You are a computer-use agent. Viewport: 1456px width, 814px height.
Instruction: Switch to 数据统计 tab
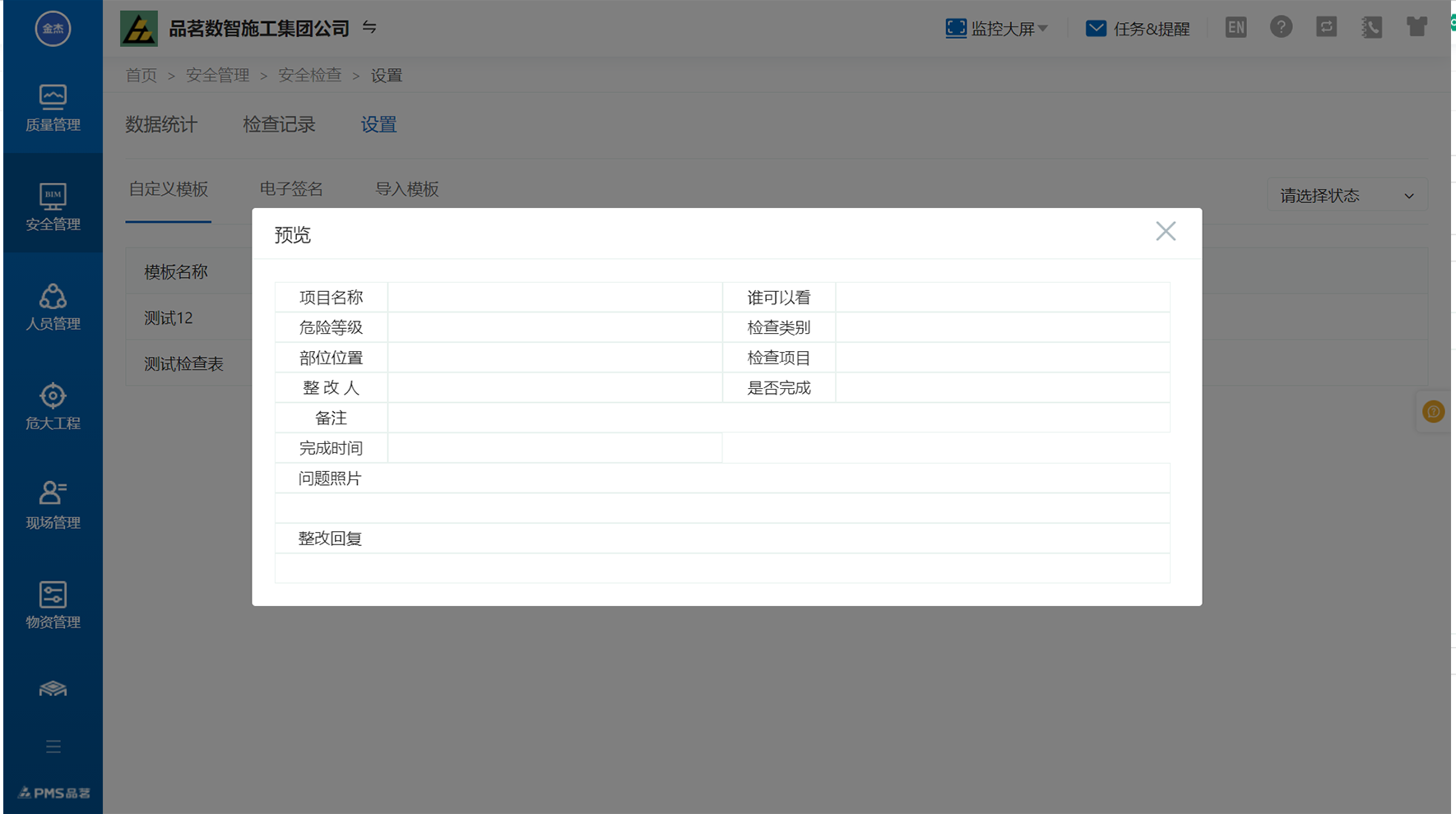[x=161, y=125]
